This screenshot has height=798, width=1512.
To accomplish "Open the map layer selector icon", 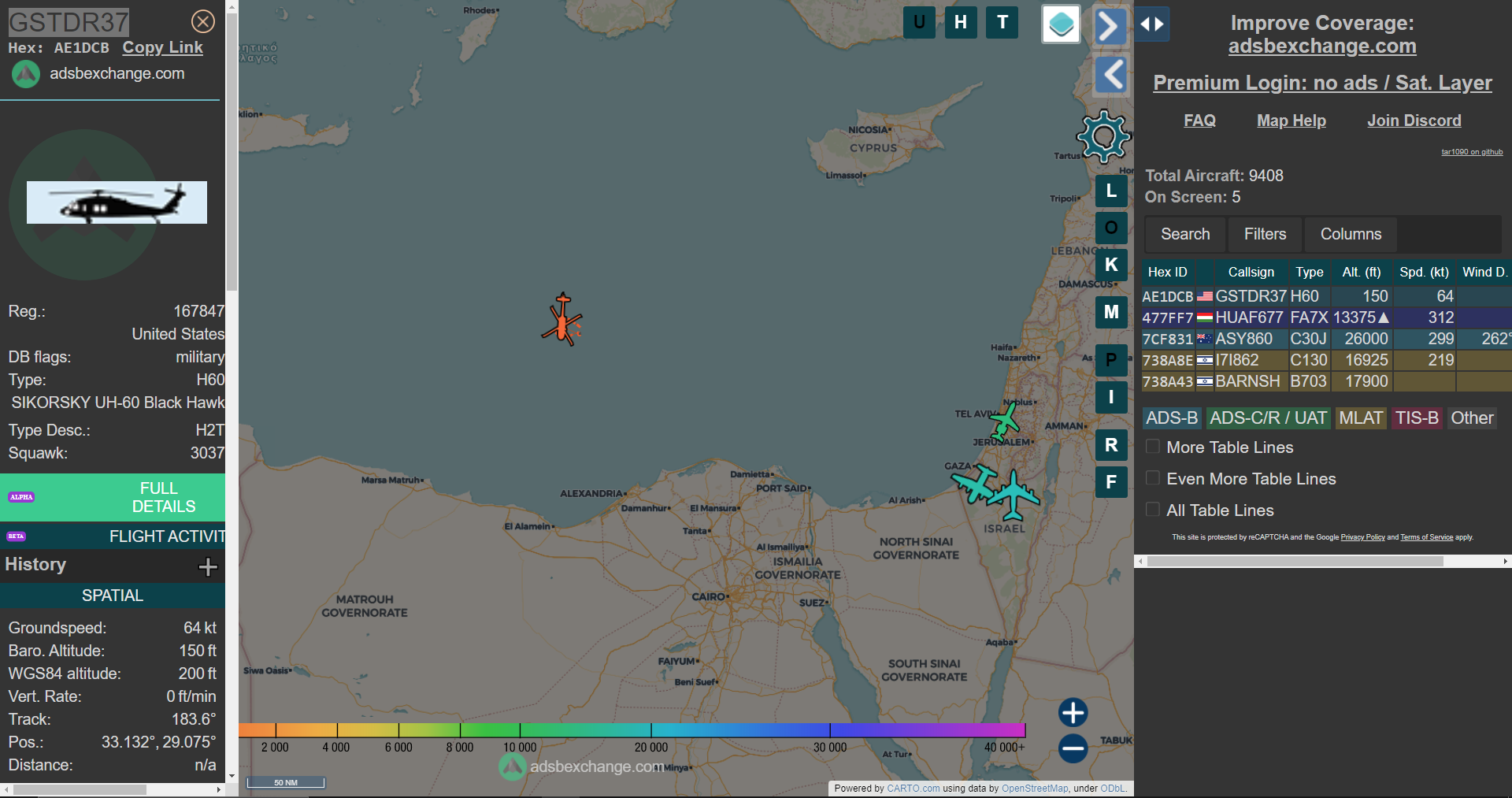I will 1061,24.
